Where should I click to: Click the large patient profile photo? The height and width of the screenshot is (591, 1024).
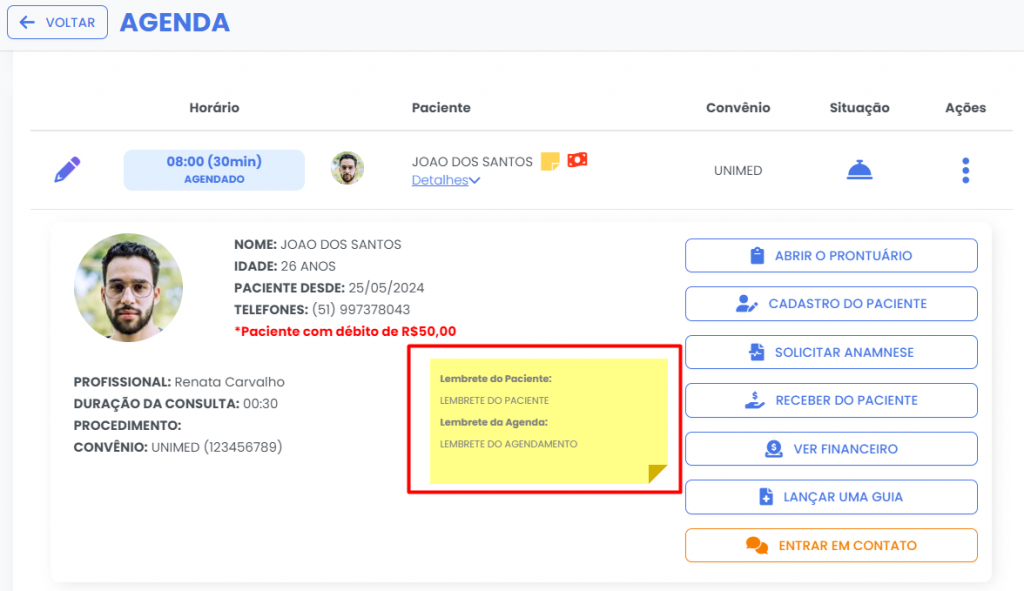[x=128, y=288]
